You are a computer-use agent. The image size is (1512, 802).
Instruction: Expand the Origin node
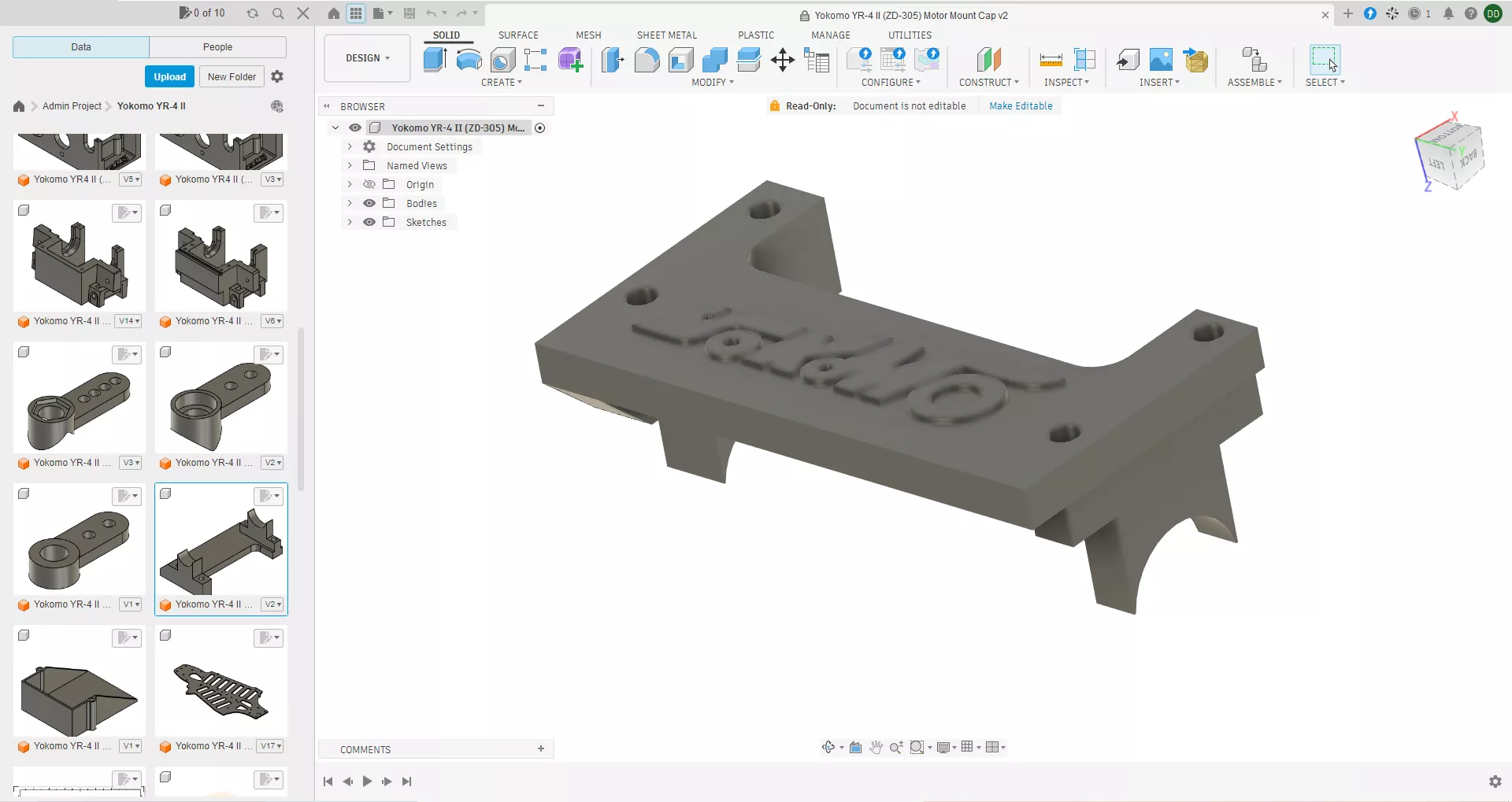[x=350, y=184]
